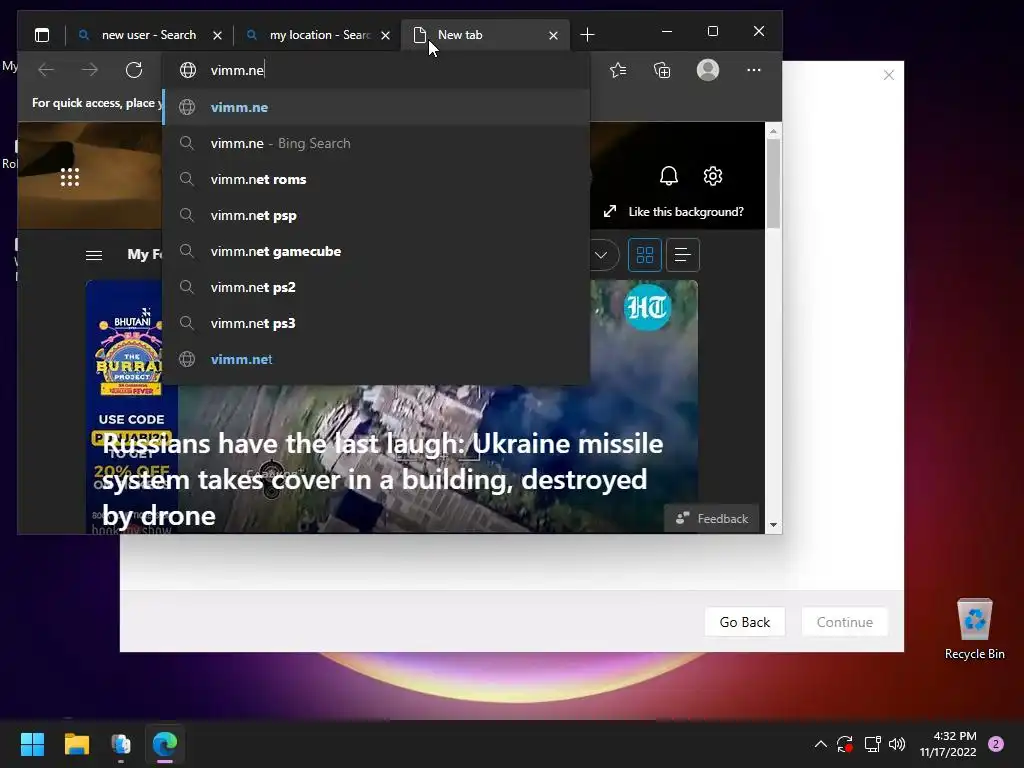This screenshot has width=1024, height=768.
Task: Switch feed to list view
Action: (682, 255)
